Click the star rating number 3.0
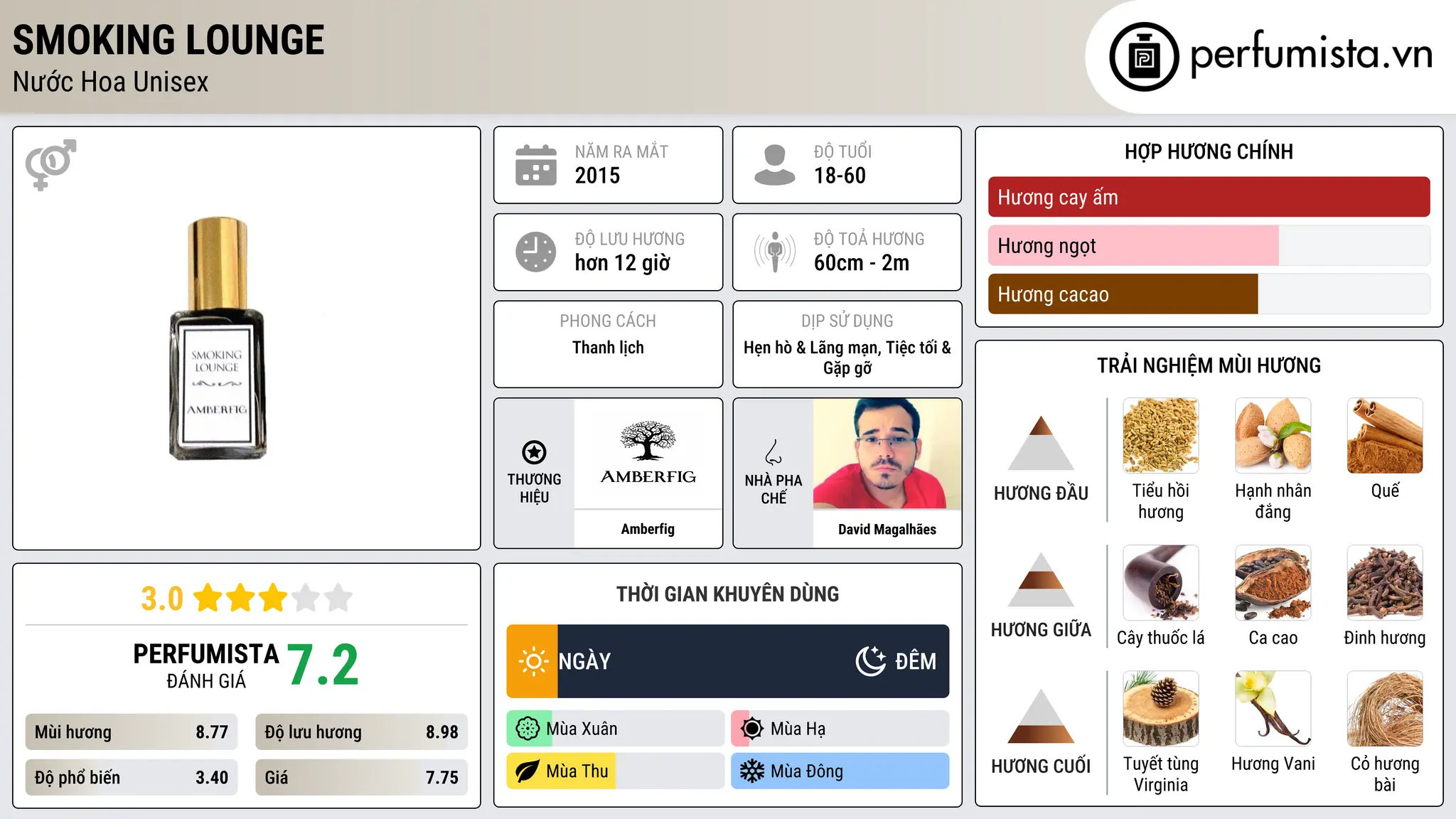The height and width of the screenshot is (819, 1456). [162, 599]
